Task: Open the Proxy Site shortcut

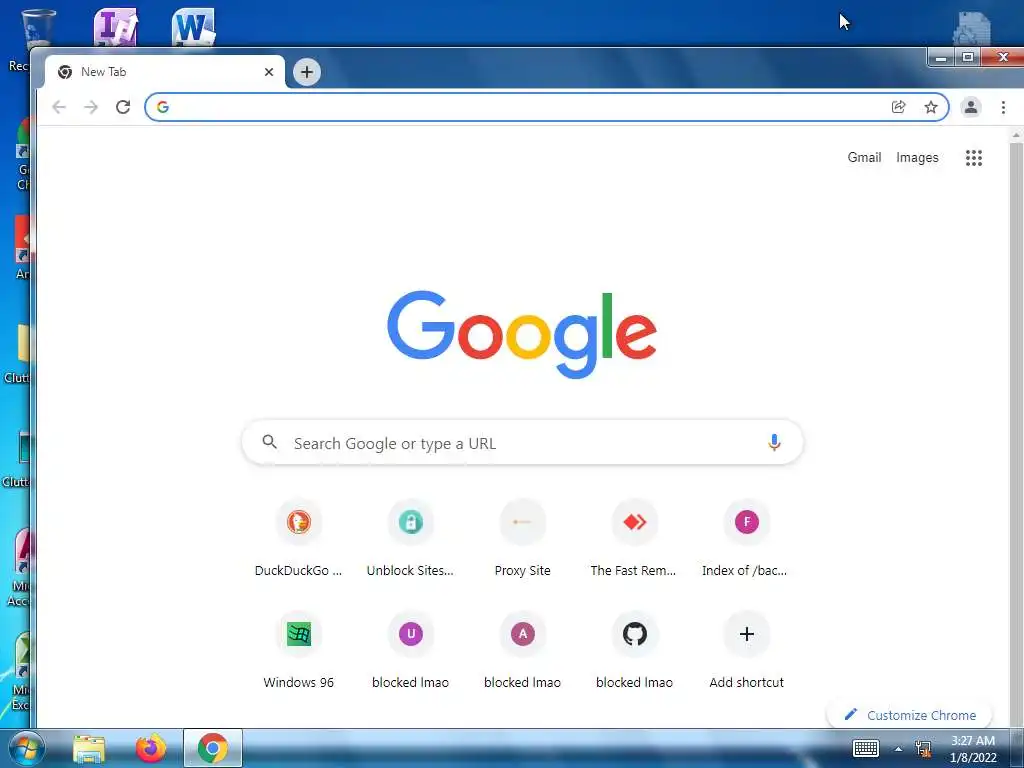Action: 522,537
